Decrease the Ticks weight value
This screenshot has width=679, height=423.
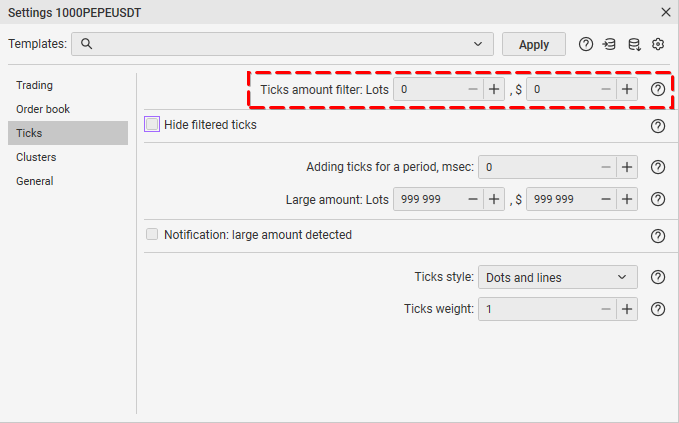tap(606, 309)
